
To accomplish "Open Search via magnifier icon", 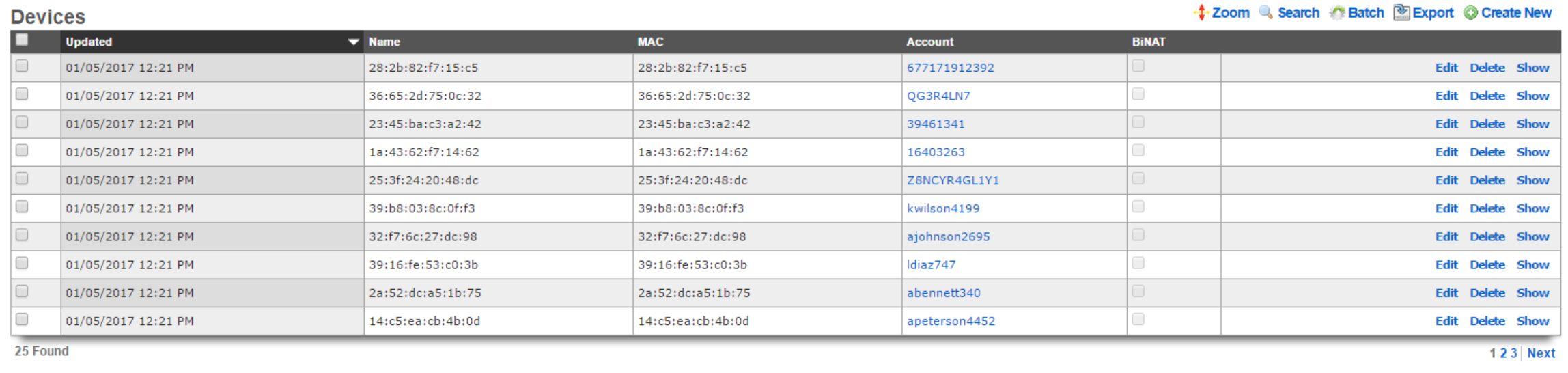I will 1265,12.
